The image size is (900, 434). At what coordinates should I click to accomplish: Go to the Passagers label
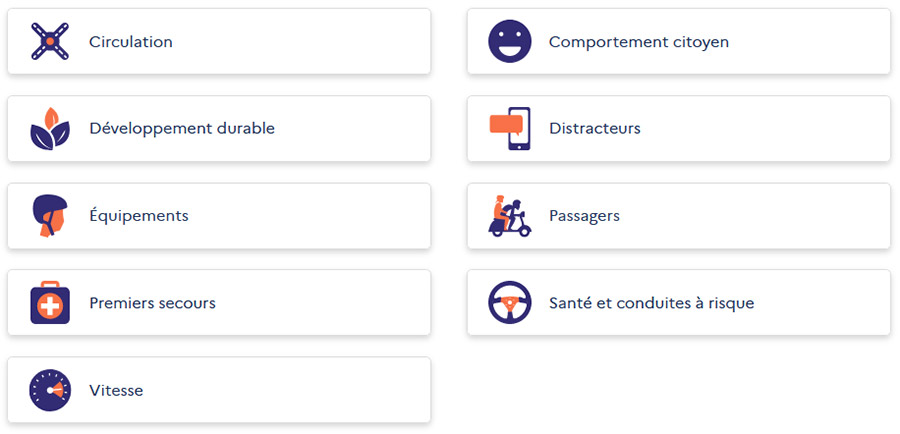tap(584, 216)
